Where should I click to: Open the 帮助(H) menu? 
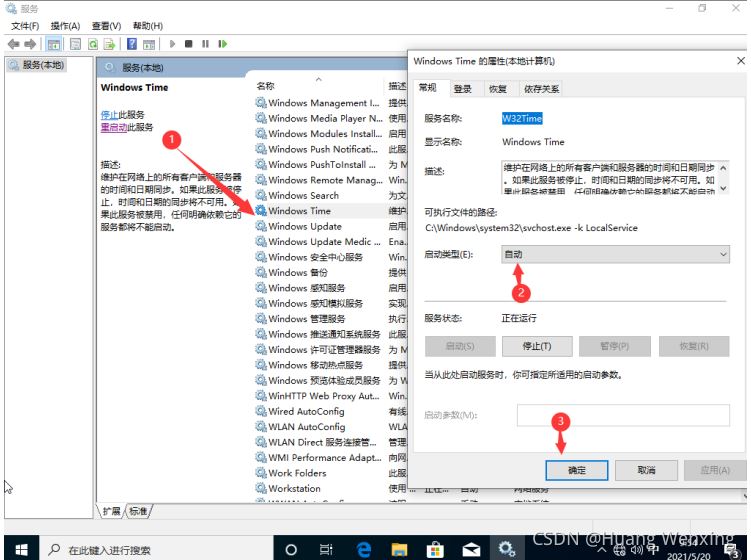click(x=148, y=26)
